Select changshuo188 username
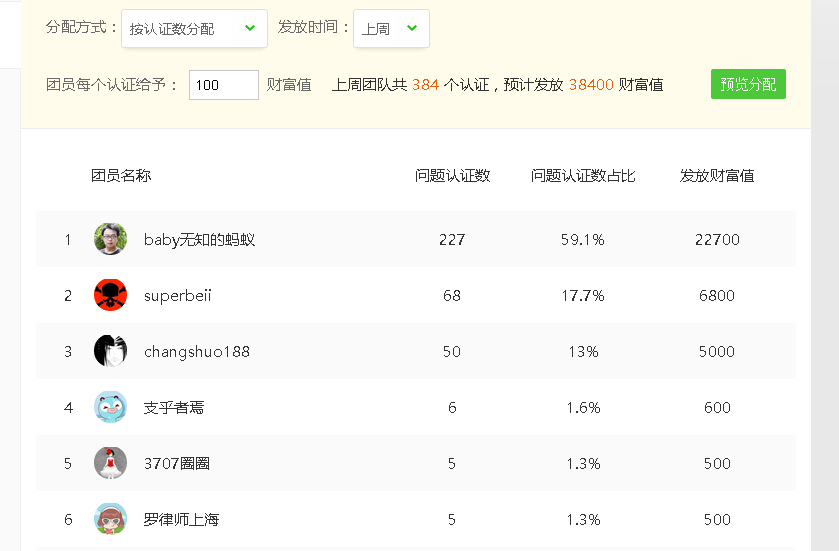This screenshot has height=551, width=839. click(197, 351)
